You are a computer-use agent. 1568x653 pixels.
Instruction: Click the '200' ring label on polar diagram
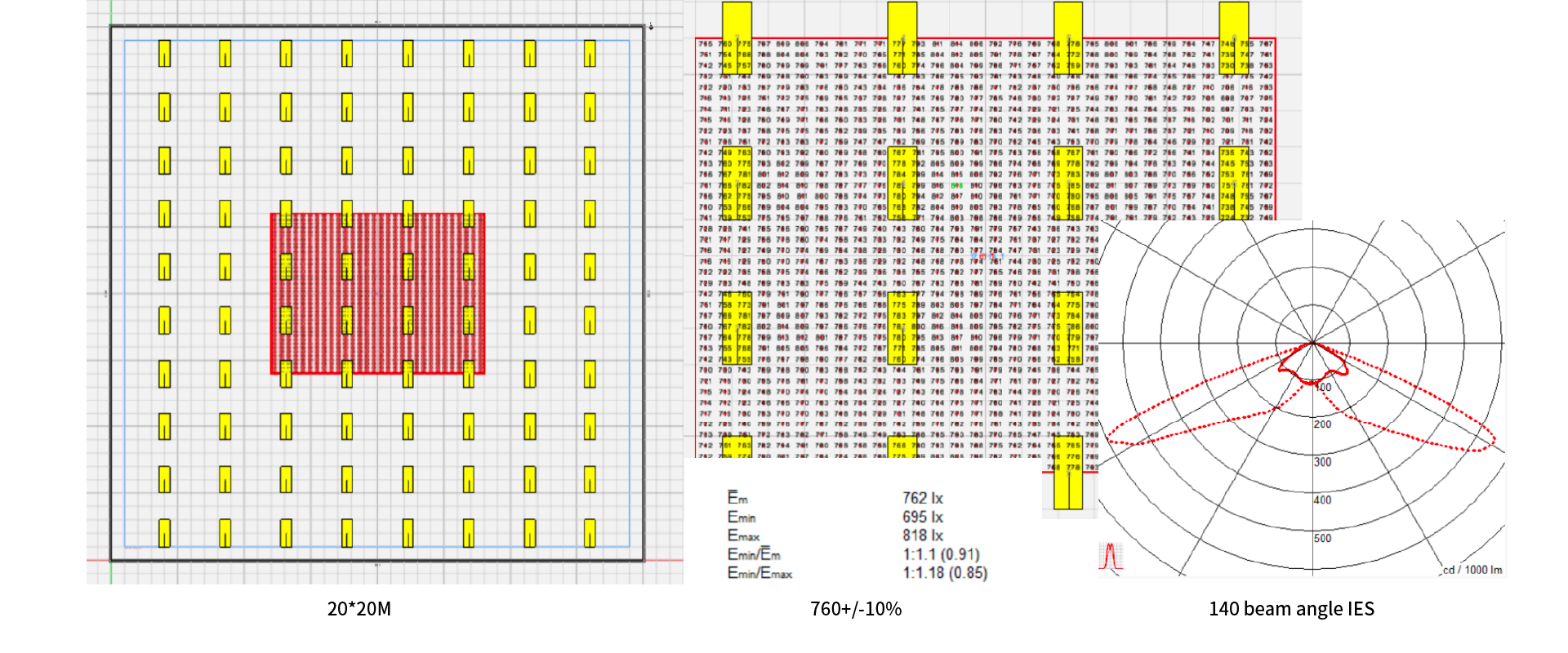tap(1322, 424)
